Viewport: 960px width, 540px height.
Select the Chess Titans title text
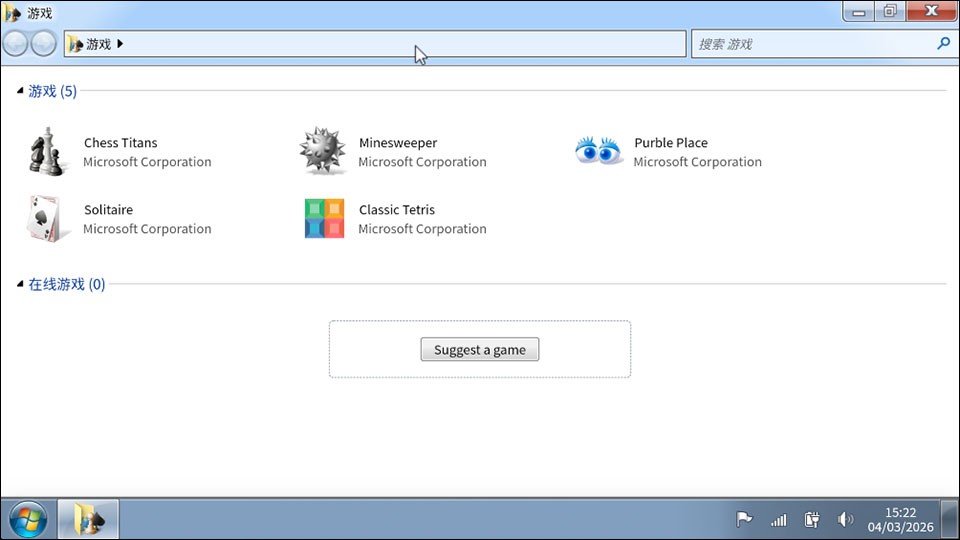click(x=121, y=143)
